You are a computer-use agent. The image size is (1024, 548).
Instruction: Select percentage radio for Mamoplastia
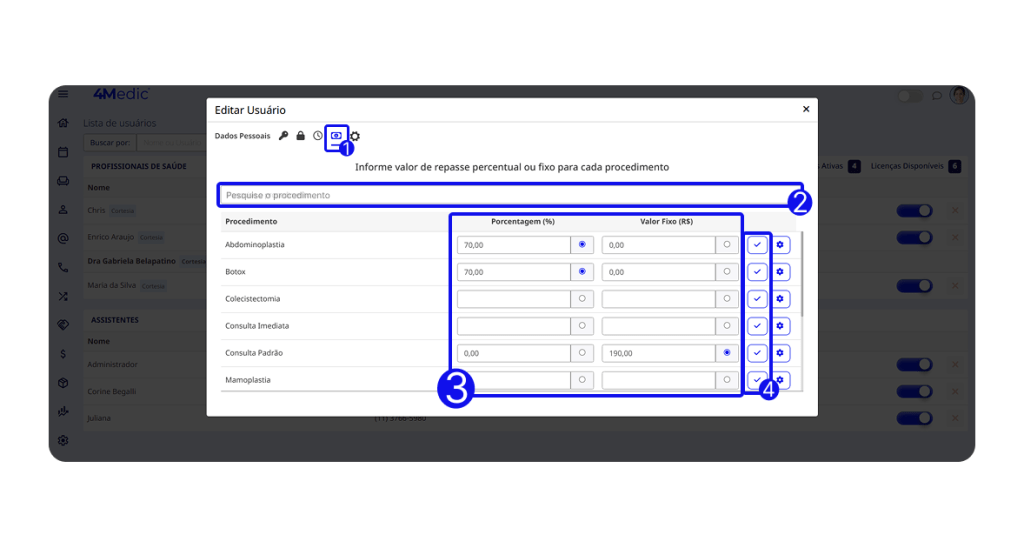(x=582, y=379)
